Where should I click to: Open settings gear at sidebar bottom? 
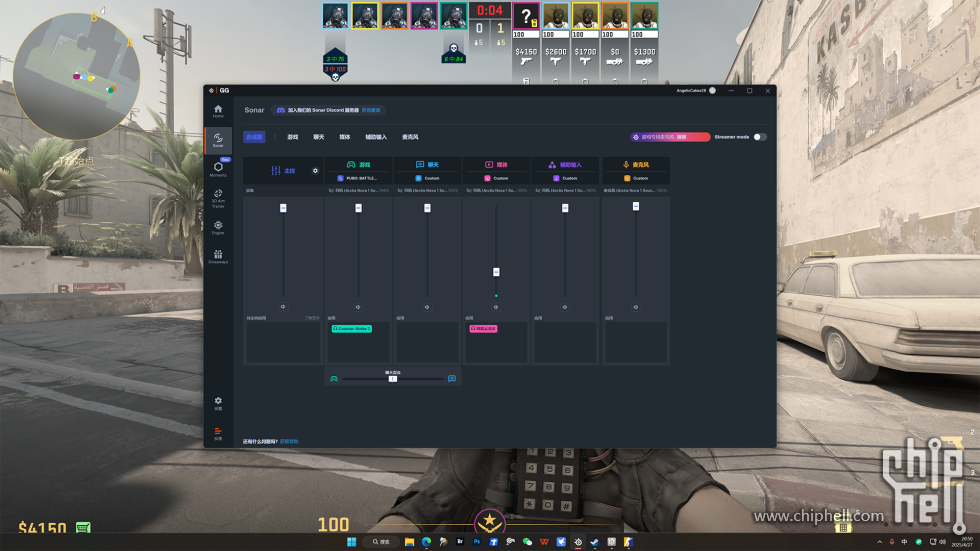point(218,403)
